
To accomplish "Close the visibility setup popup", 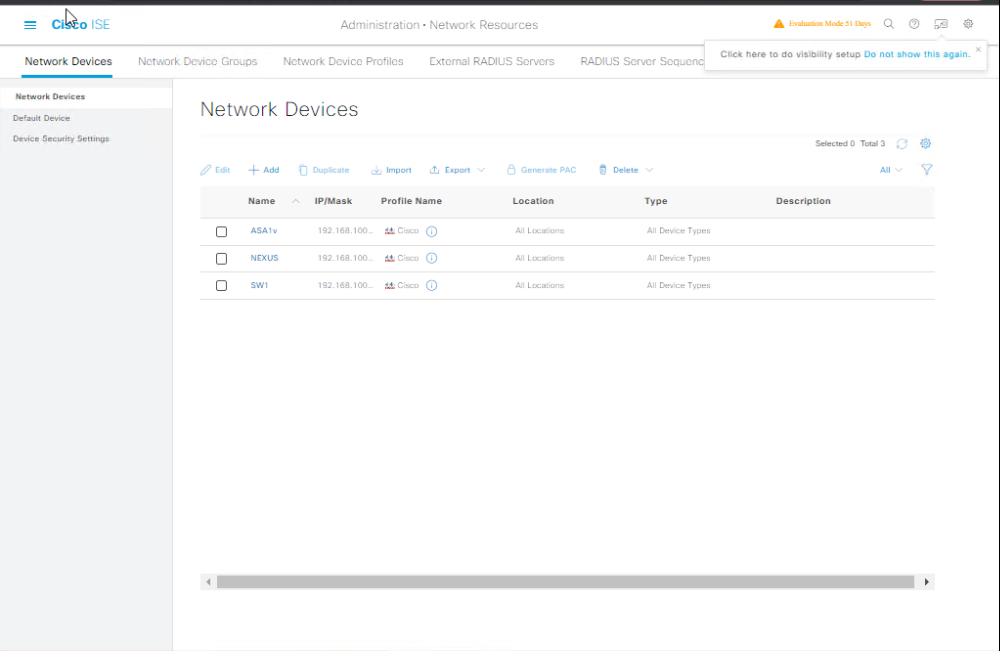I will [x=978, y=49].
